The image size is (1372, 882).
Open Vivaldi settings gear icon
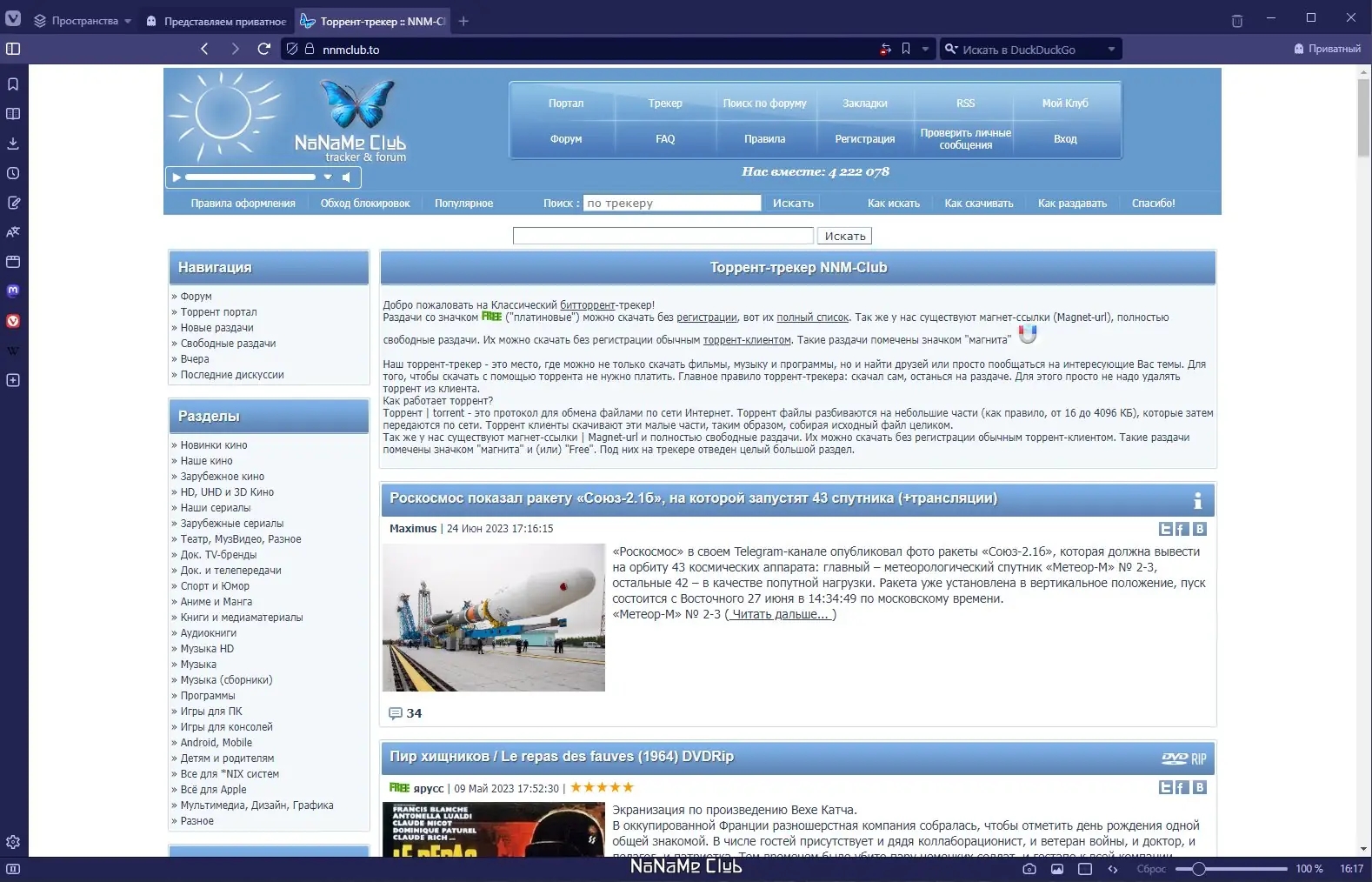(x=13, y=842)
